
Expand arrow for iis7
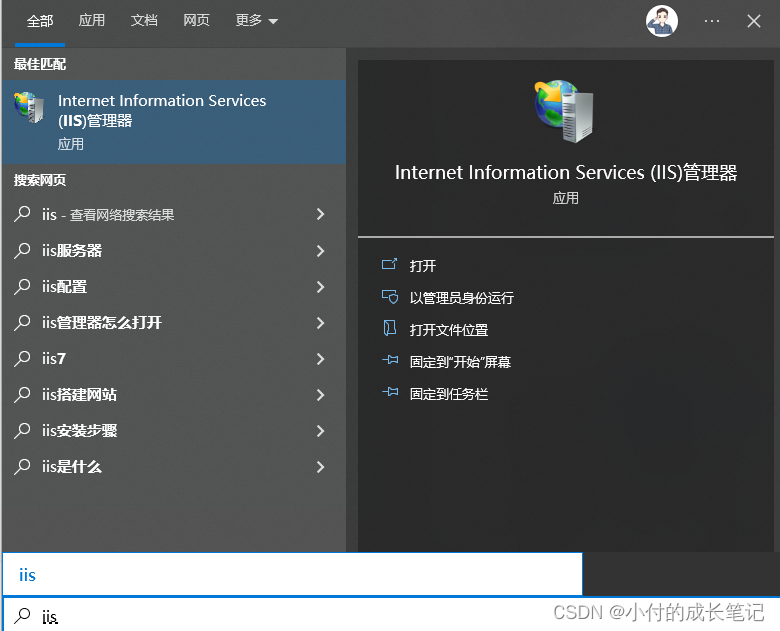[320, 359]
